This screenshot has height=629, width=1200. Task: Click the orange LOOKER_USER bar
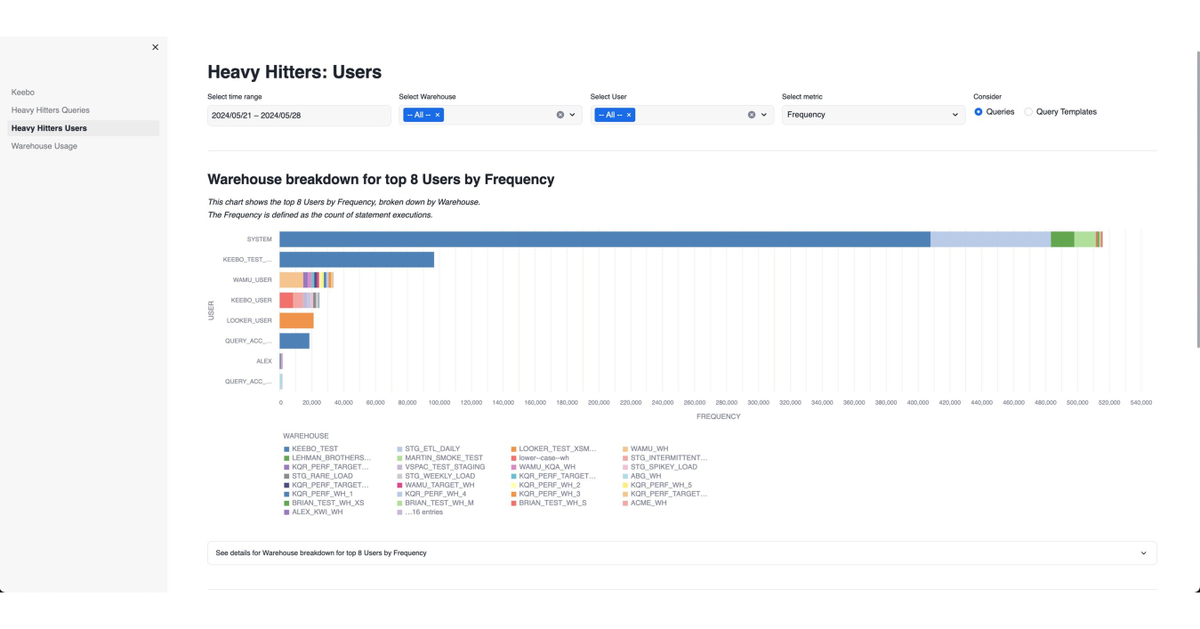pyautogui.click(x=297, y=321)
